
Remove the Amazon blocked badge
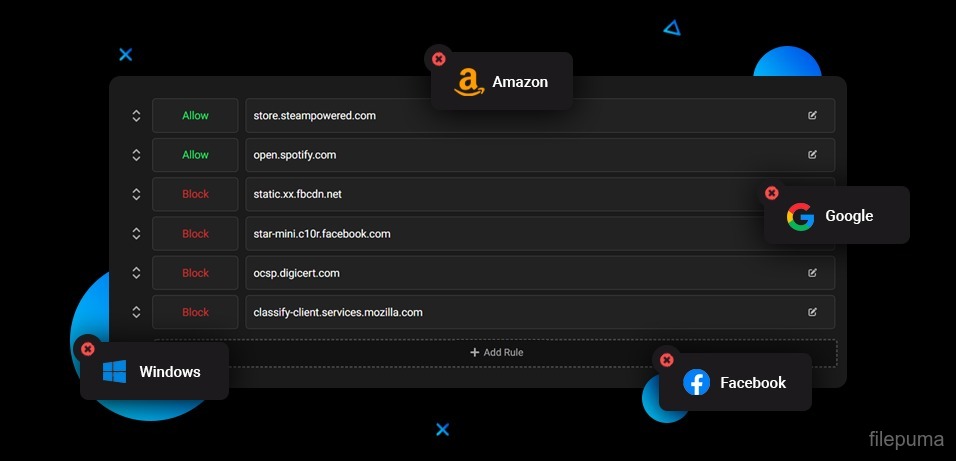click(438, 59)
